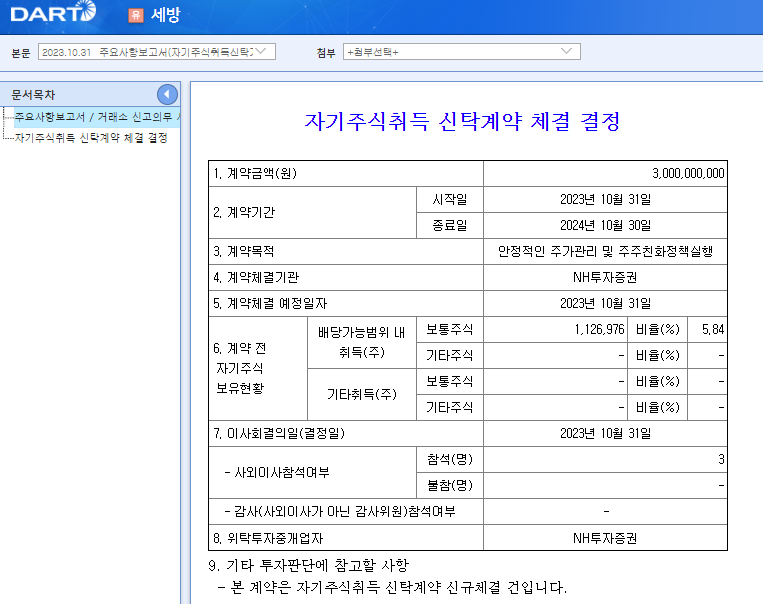Viewport: 763px width, 604px height.
Task: Click the 배당가능범위 내 취득(주) cell
Action: pyautogui.click(x=362, y=343)
